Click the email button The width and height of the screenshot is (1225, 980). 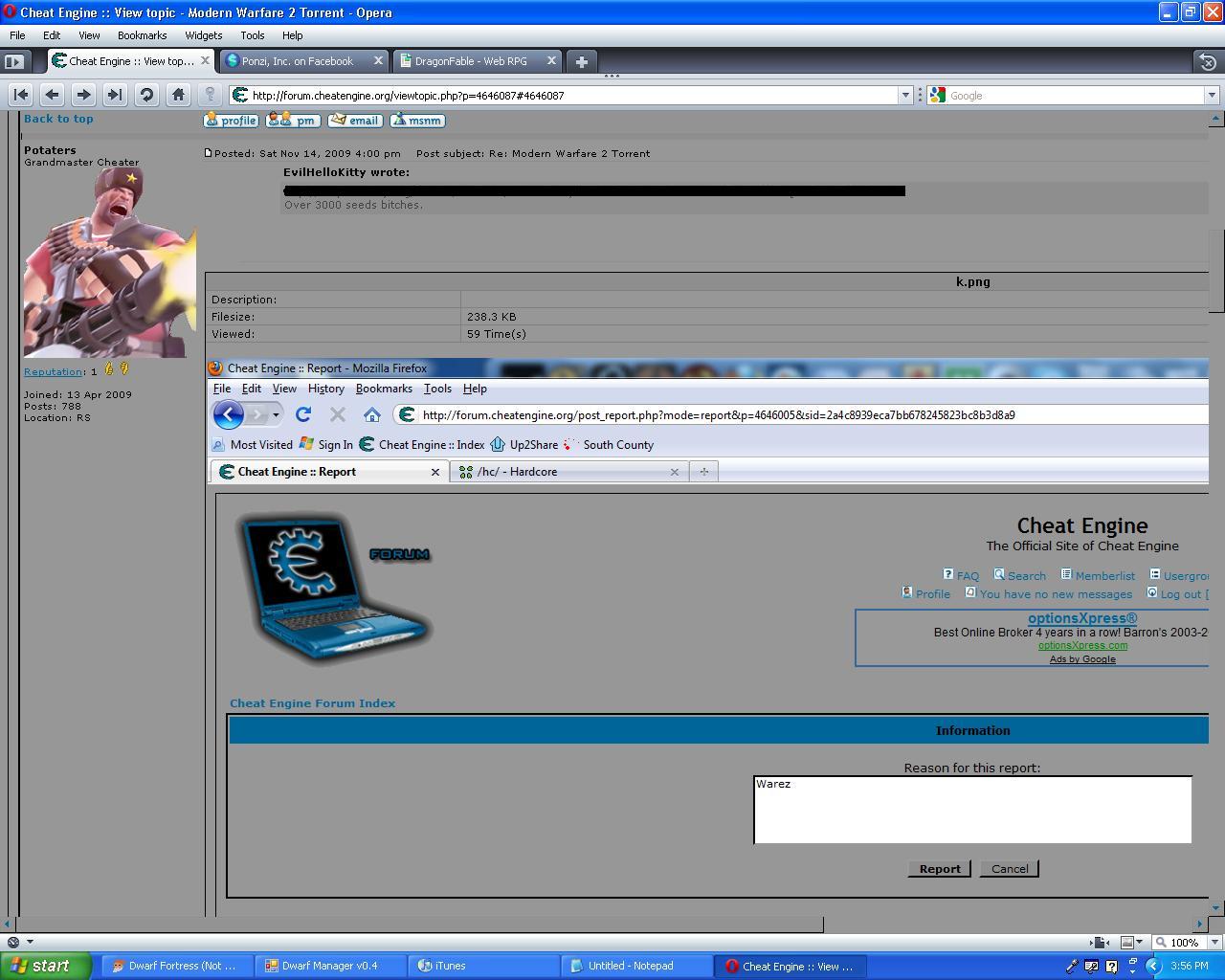click(x=355, y=121)
